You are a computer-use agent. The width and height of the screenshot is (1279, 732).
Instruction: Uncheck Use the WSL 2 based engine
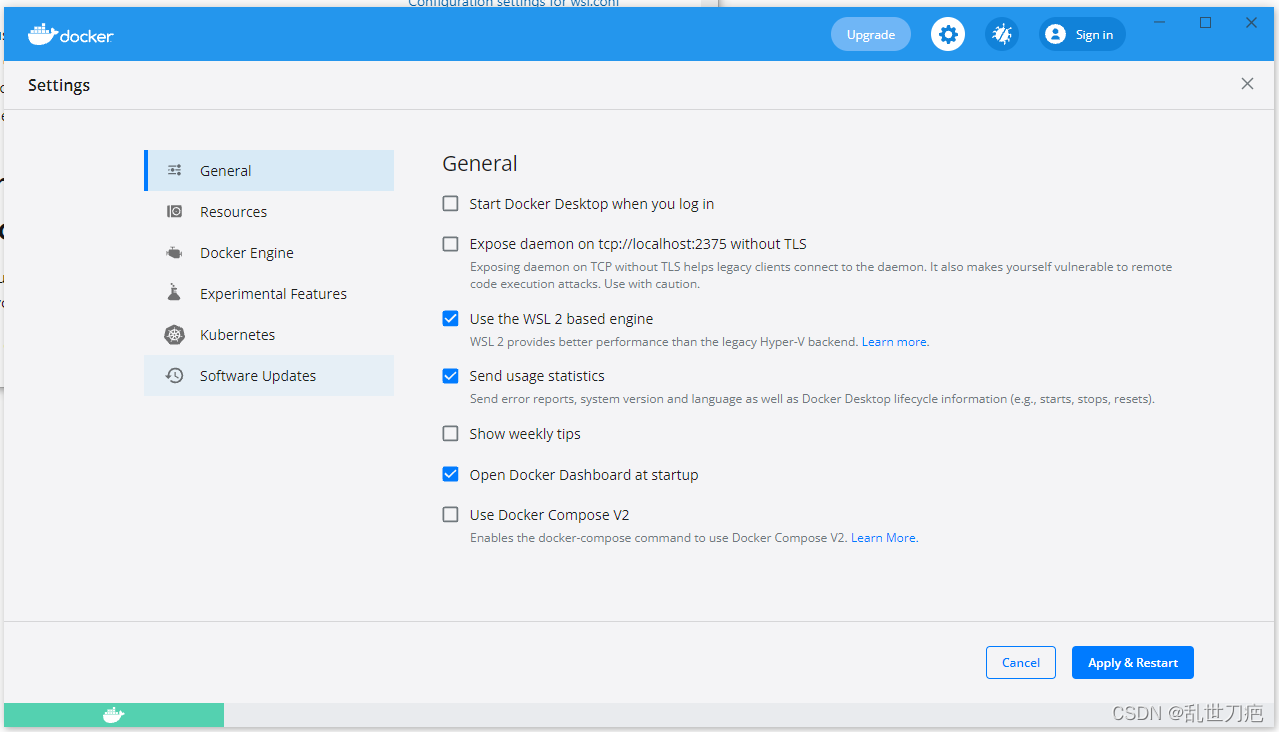pos(451,319)
